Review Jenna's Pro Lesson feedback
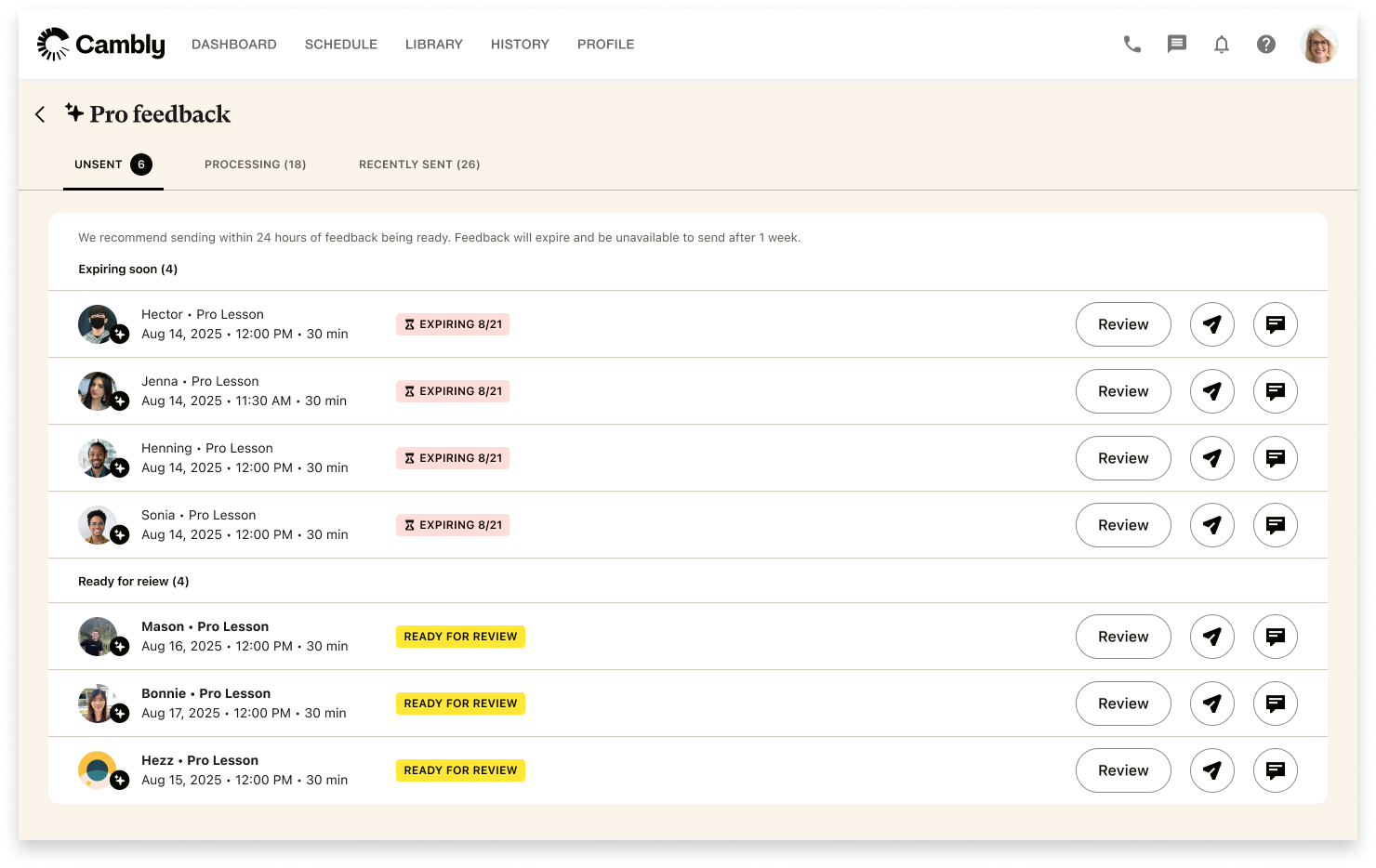 [1123, 391]
